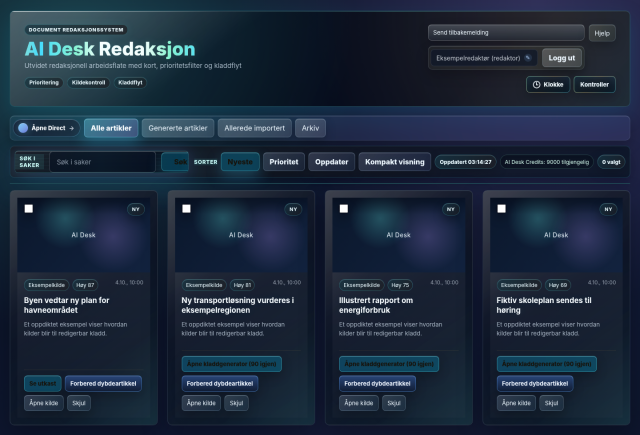Image resolution: width=640 pixels, height=435 pixels.
Task: Click Åpne kilde on transportløsning card
Action: (x=201, y=403)
